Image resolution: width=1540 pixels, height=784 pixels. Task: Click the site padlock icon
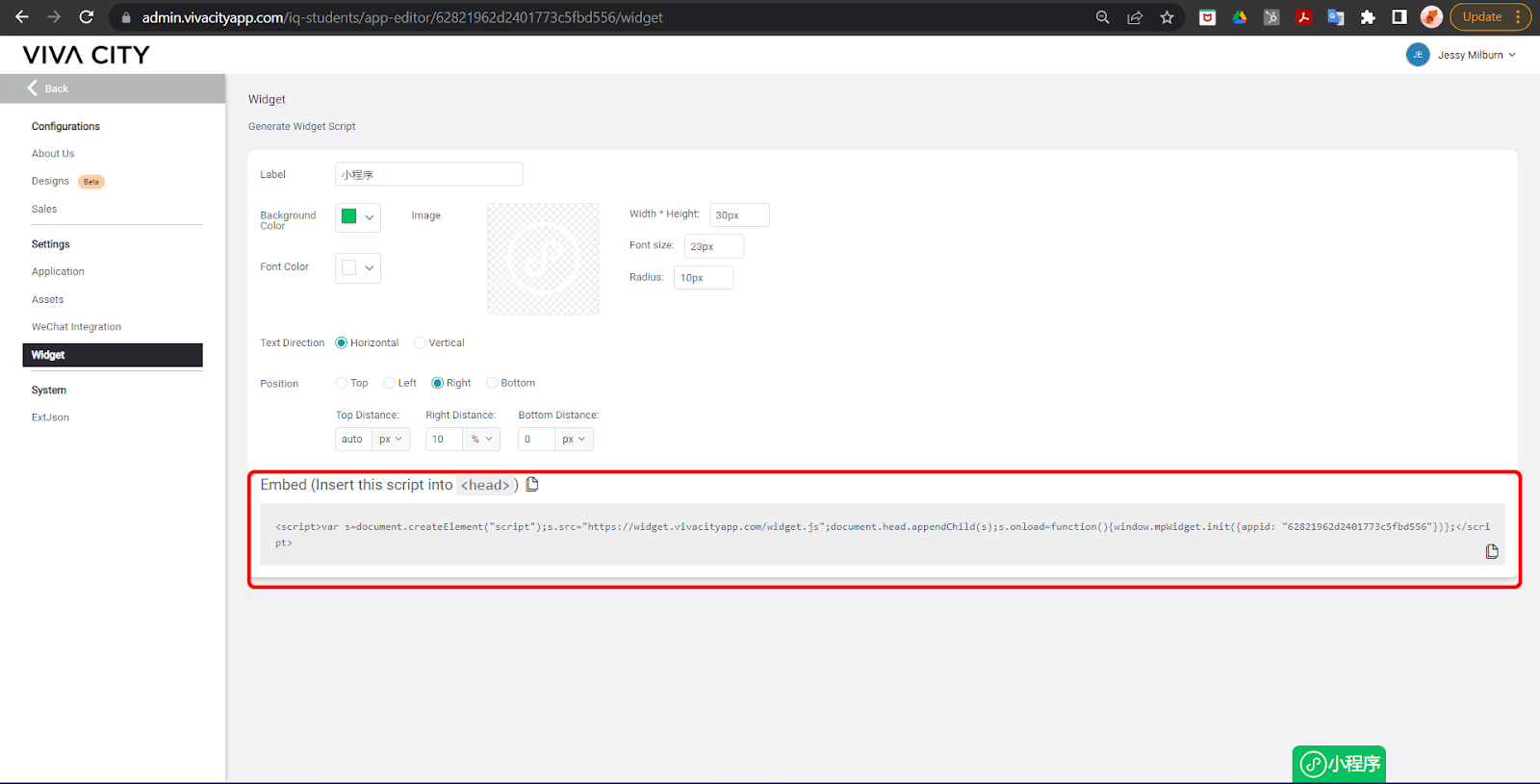[x=126, y=18]
